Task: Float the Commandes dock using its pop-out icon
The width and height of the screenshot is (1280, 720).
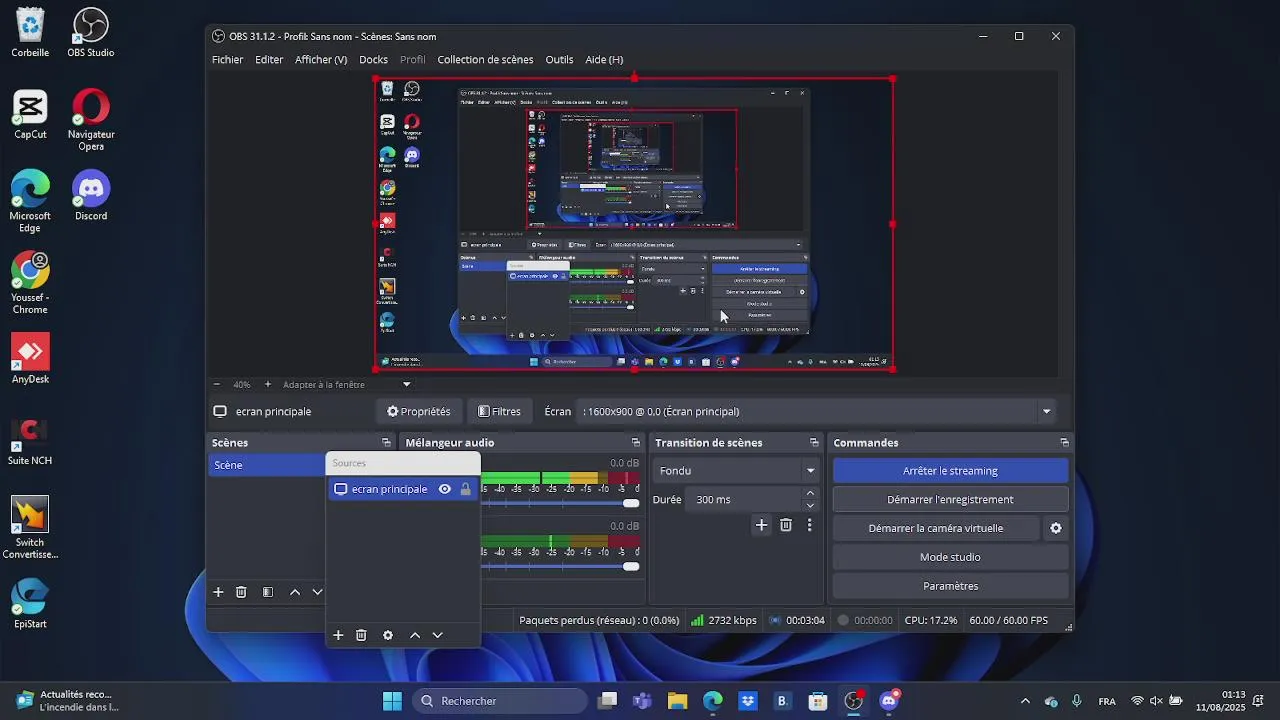Action: pos(1064,443)
